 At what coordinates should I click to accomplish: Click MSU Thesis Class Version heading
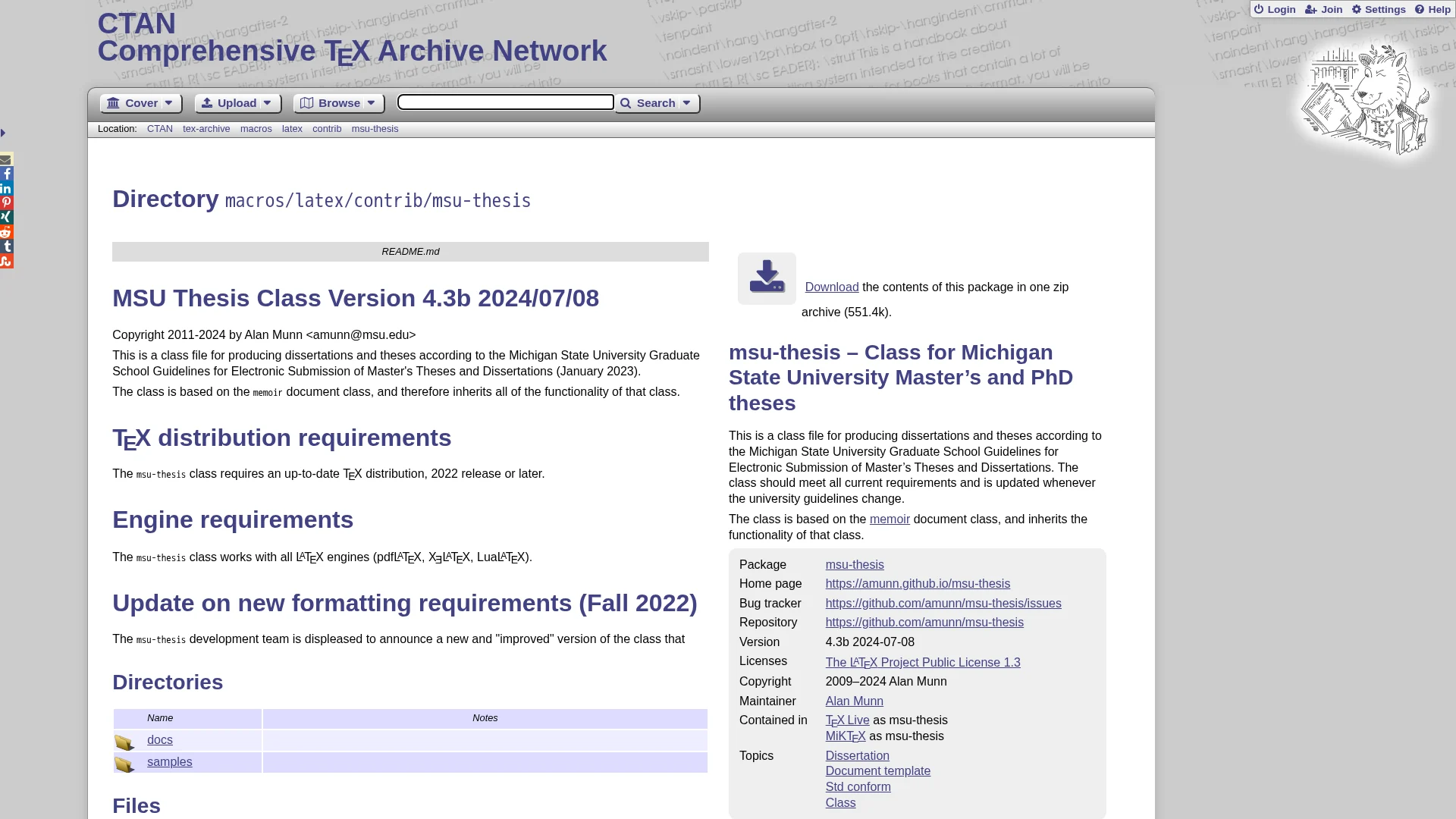[x=356, y=298]
